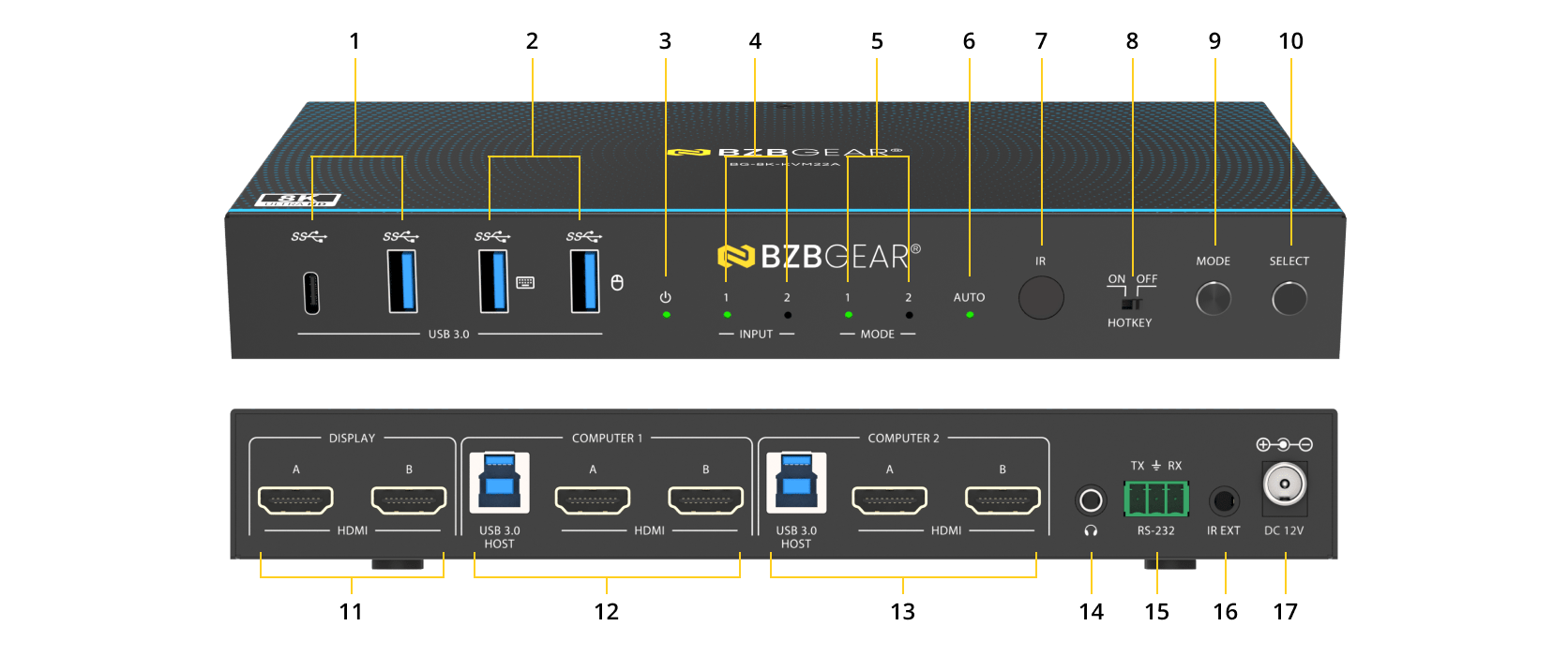This screenshot has height=656, width=1568.
Task: Click the MODE 1 green LED
Action: pos(848,315)
